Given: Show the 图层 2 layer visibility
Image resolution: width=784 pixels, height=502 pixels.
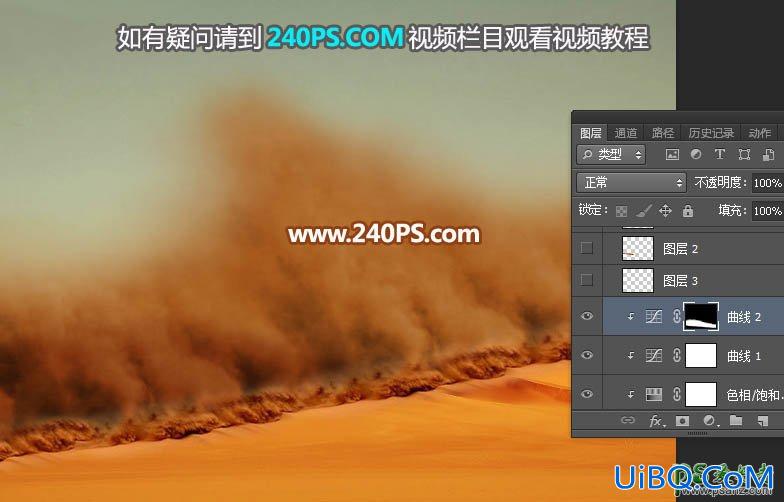Looking at the screenshot, I should 586,248.
